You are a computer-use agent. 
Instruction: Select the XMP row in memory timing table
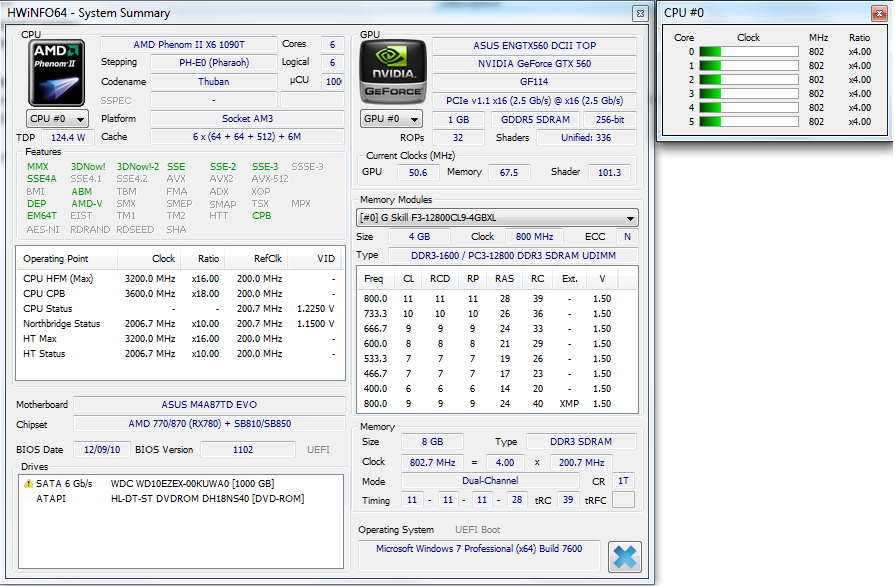click(x=497, y=404)
